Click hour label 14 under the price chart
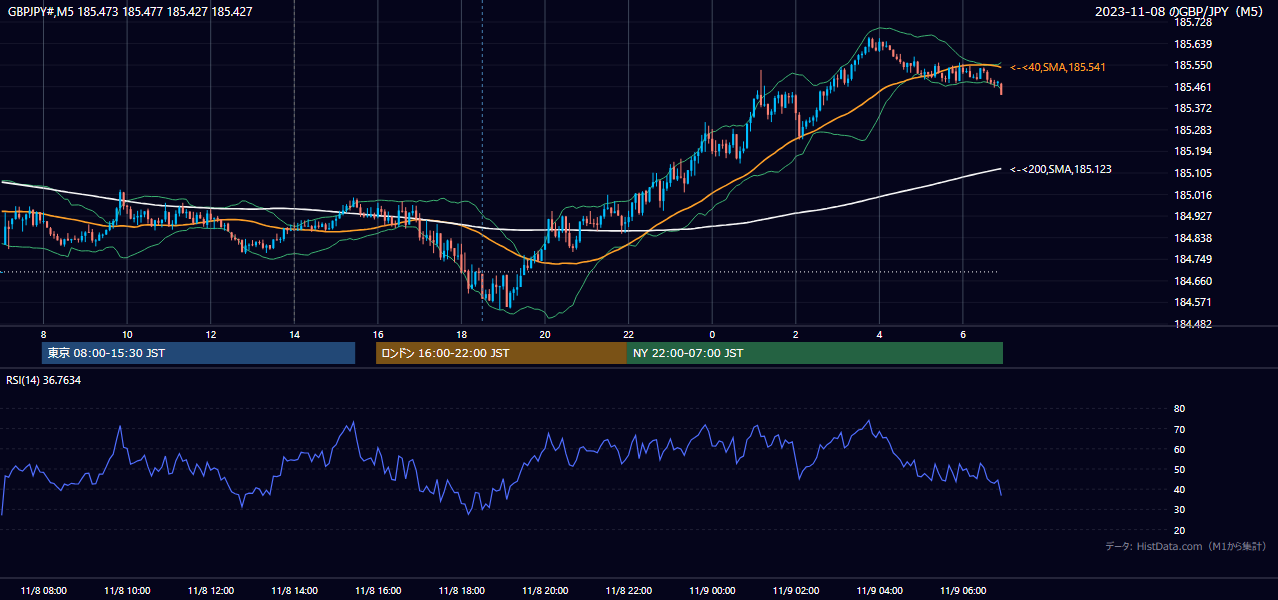The image size is (1278, 600). 294,334
